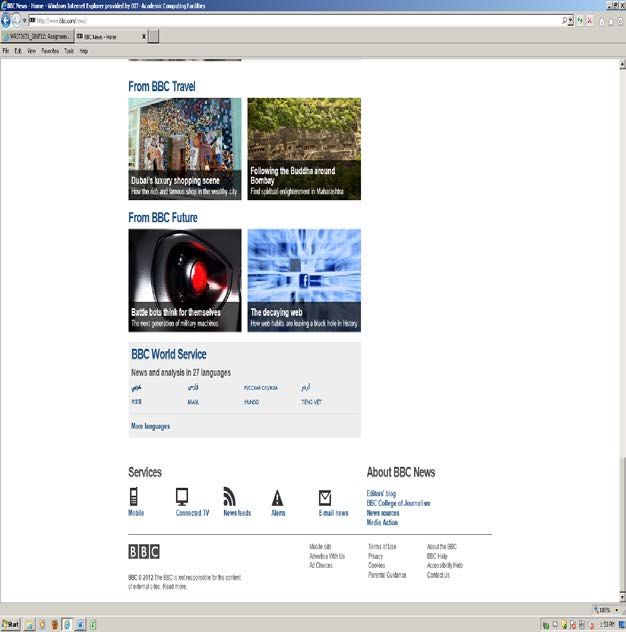Open BBC College of Journalism link
This screenshot has width=626, height=632.
point(398,503)
